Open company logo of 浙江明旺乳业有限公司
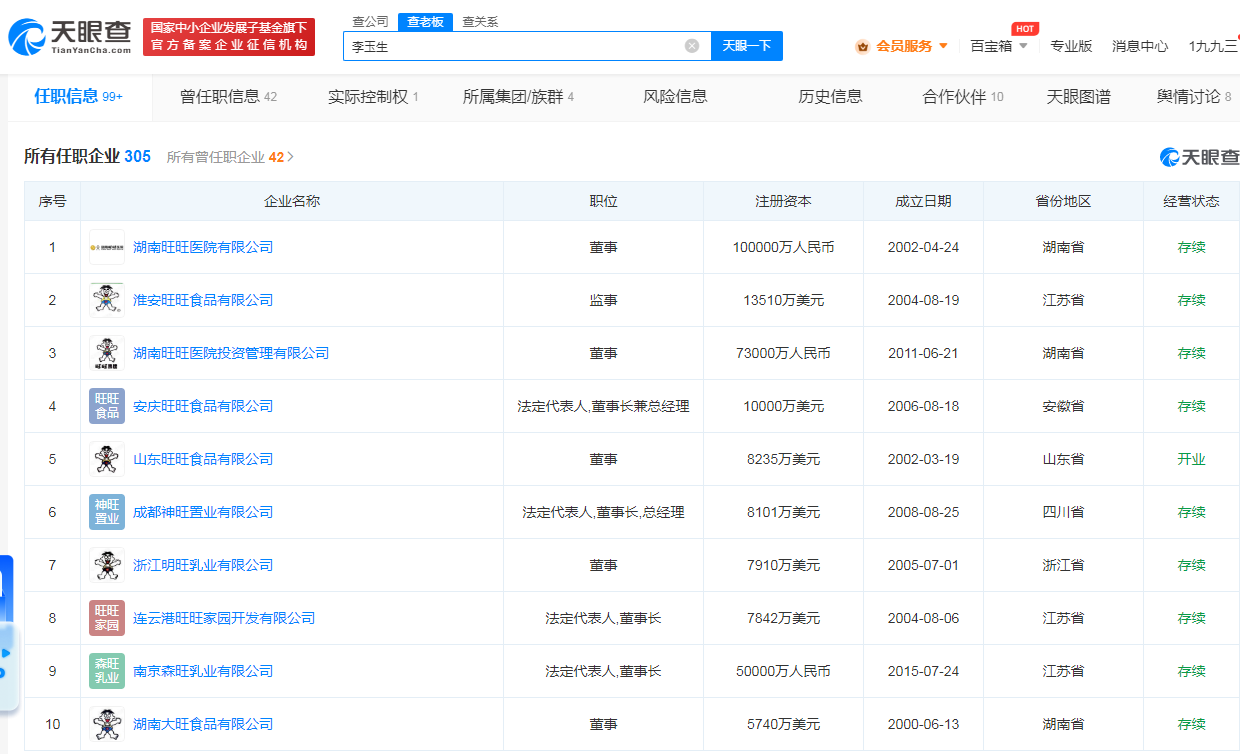Image resolution: width=1240 pixels, height=754 pixels. [107, 565]
